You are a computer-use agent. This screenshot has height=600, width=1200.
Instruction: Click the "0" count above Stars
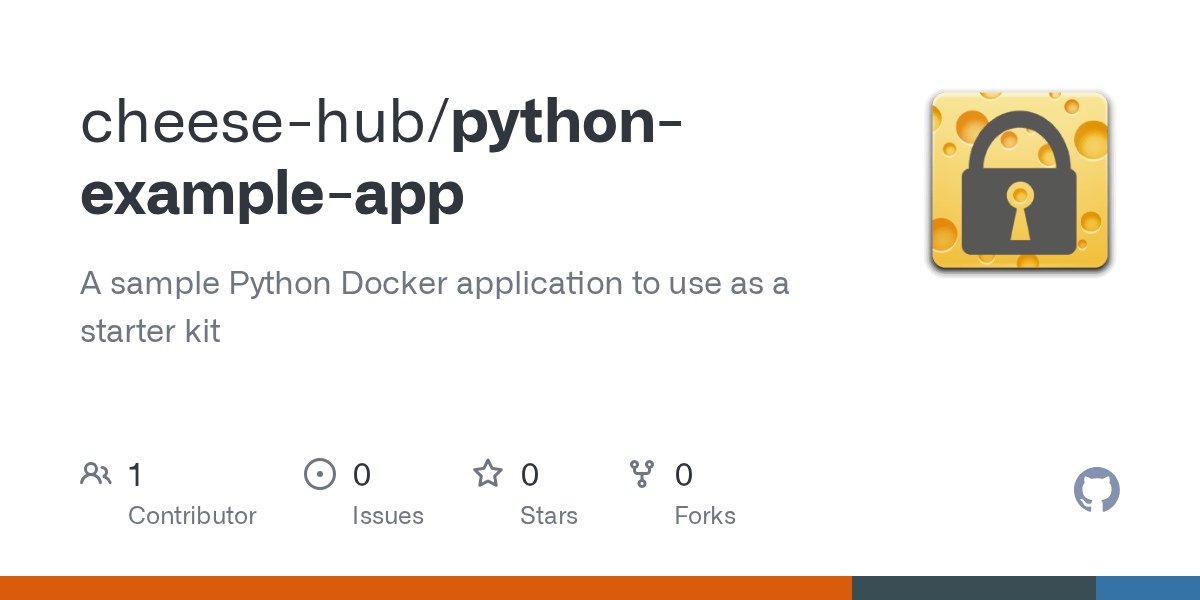point(530,474)
